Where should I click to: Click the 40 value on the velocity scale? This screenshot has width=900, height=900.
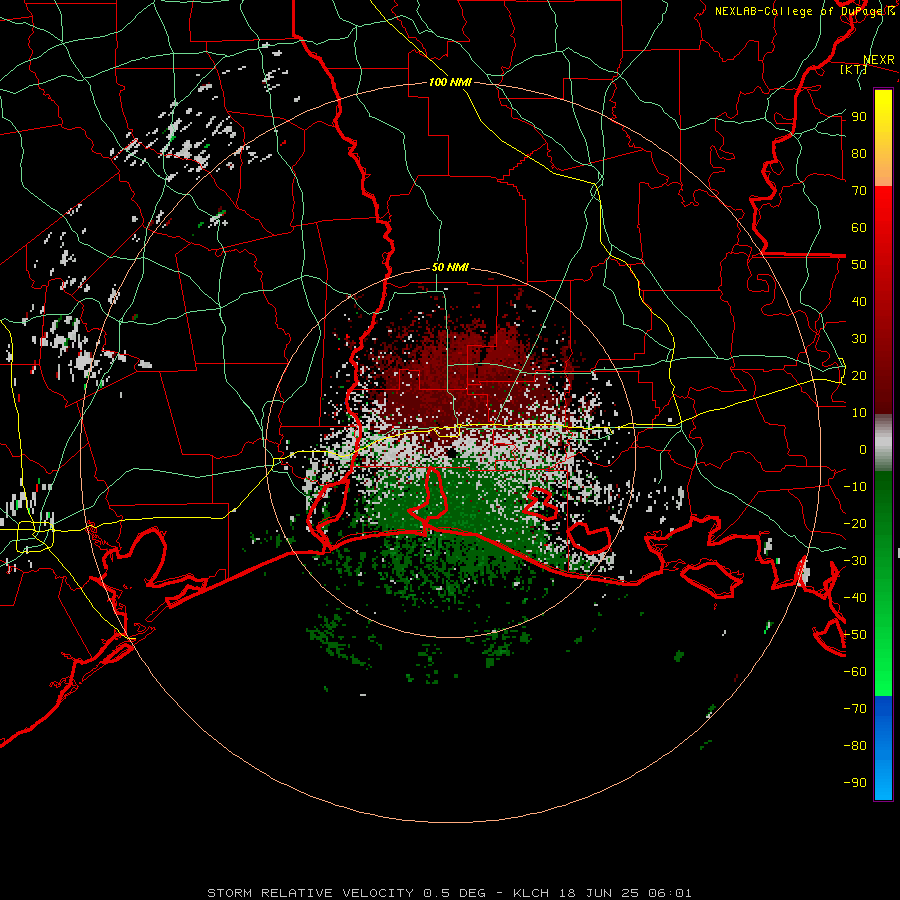[x=859, y=301]
